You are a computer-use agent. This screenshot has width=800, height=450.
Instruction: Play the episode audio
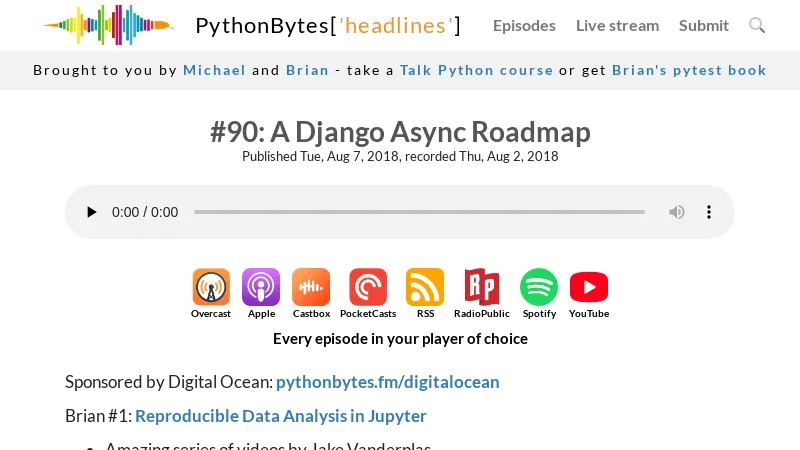tap(92, 212)
